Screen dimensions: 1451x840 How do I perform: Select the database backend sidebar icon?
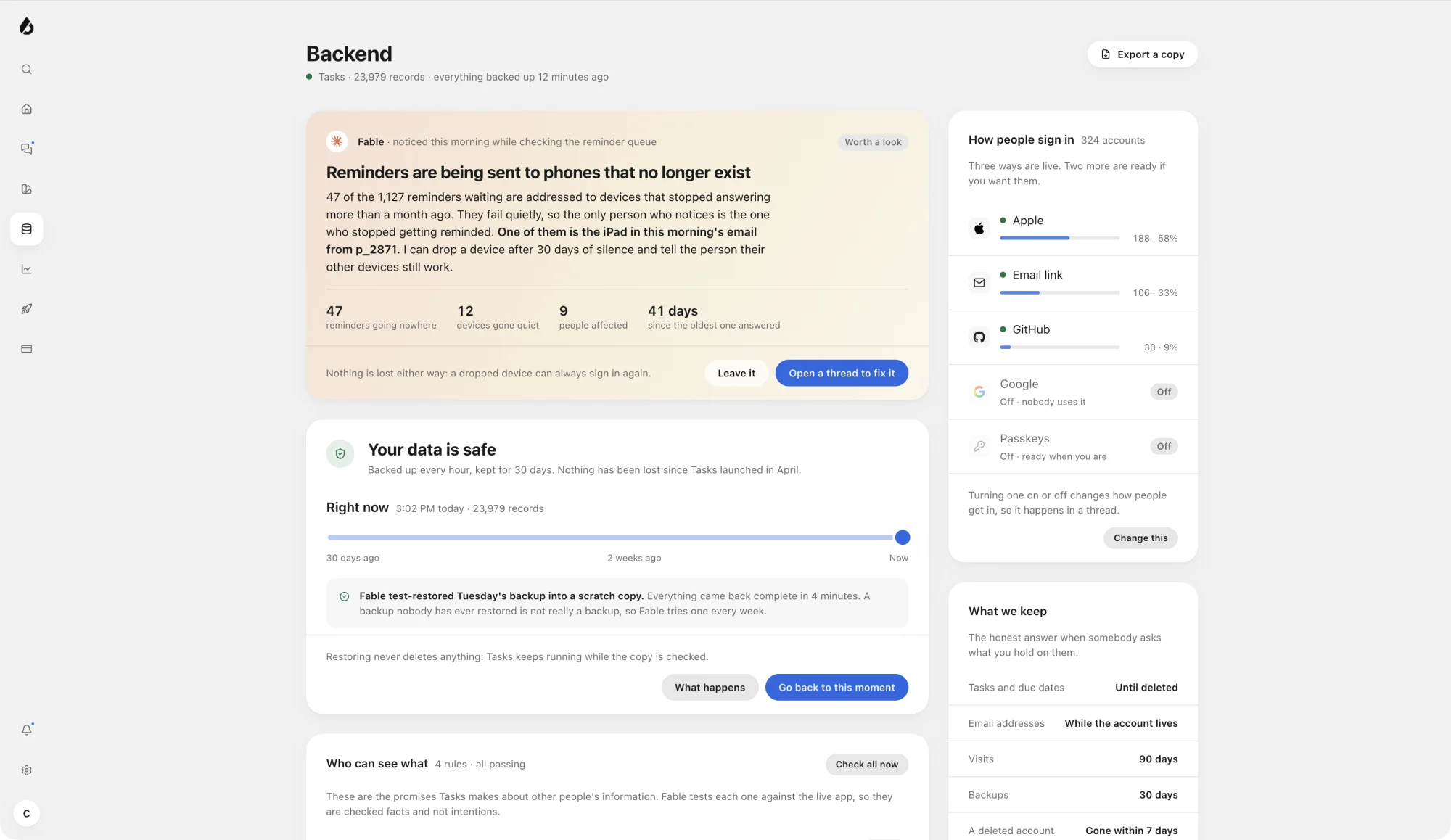point(27,229)
